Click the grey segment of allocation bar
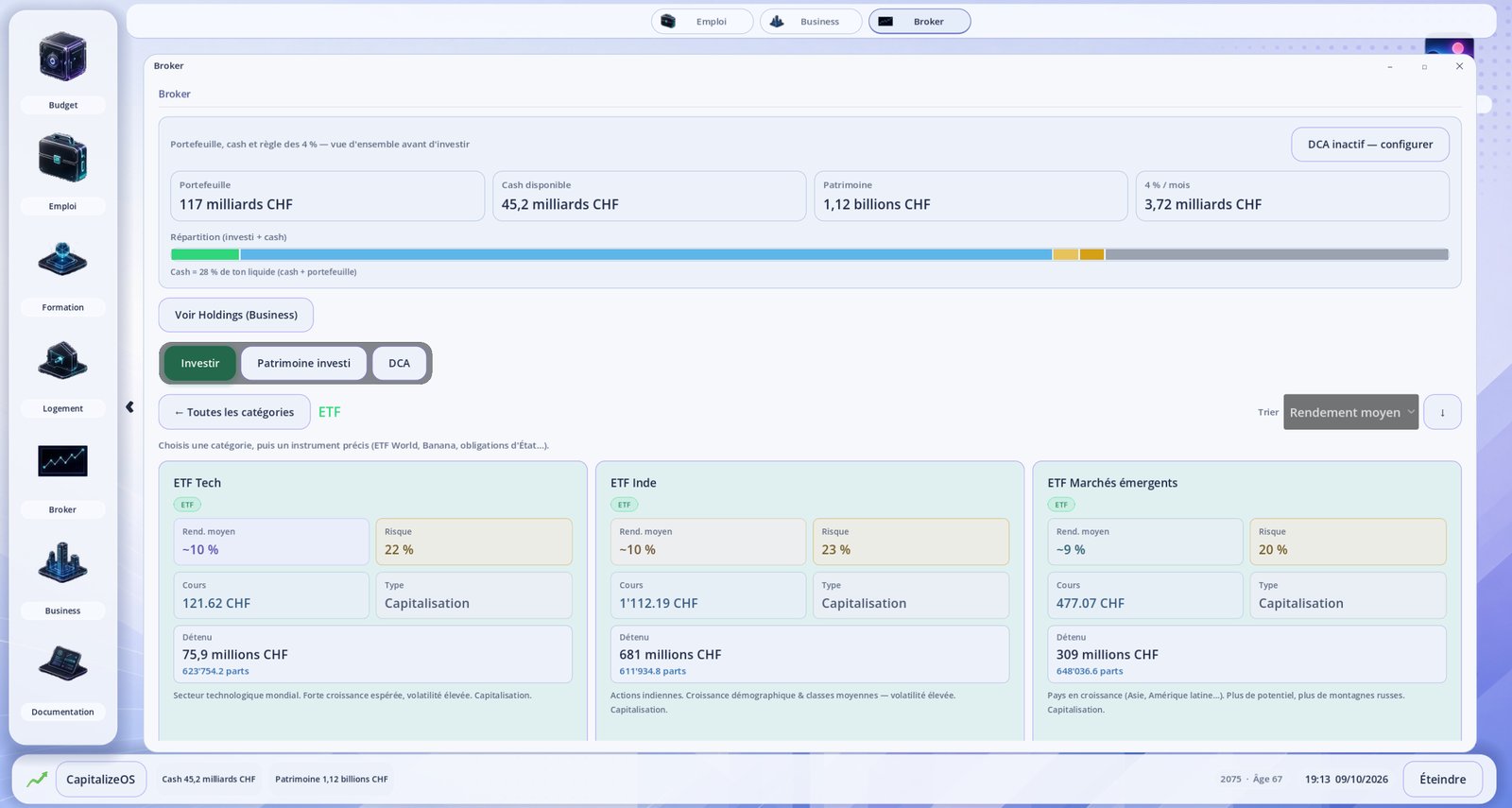 click(x=1277, y=254)
